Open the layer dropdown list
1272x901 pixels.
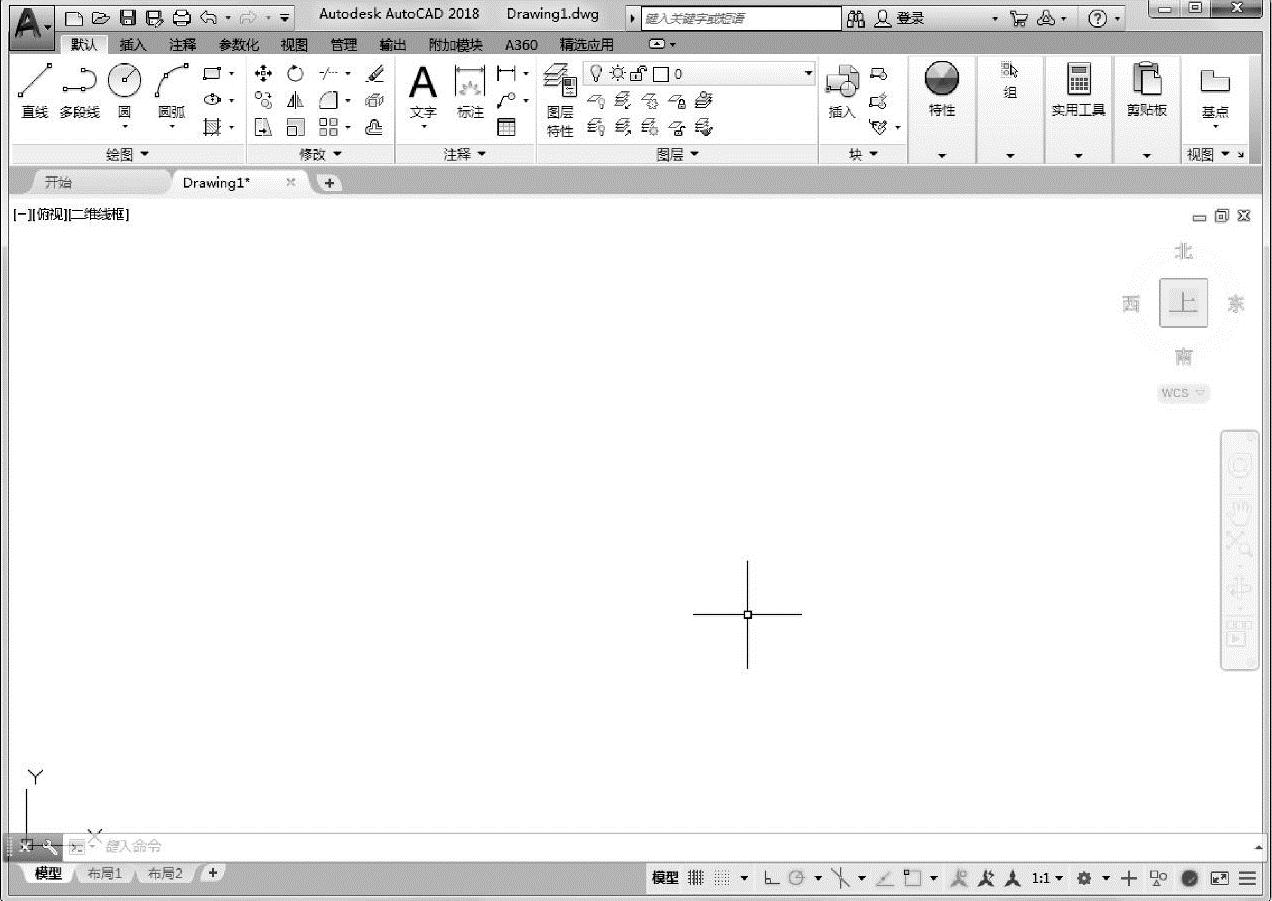(x=808, y=74)
